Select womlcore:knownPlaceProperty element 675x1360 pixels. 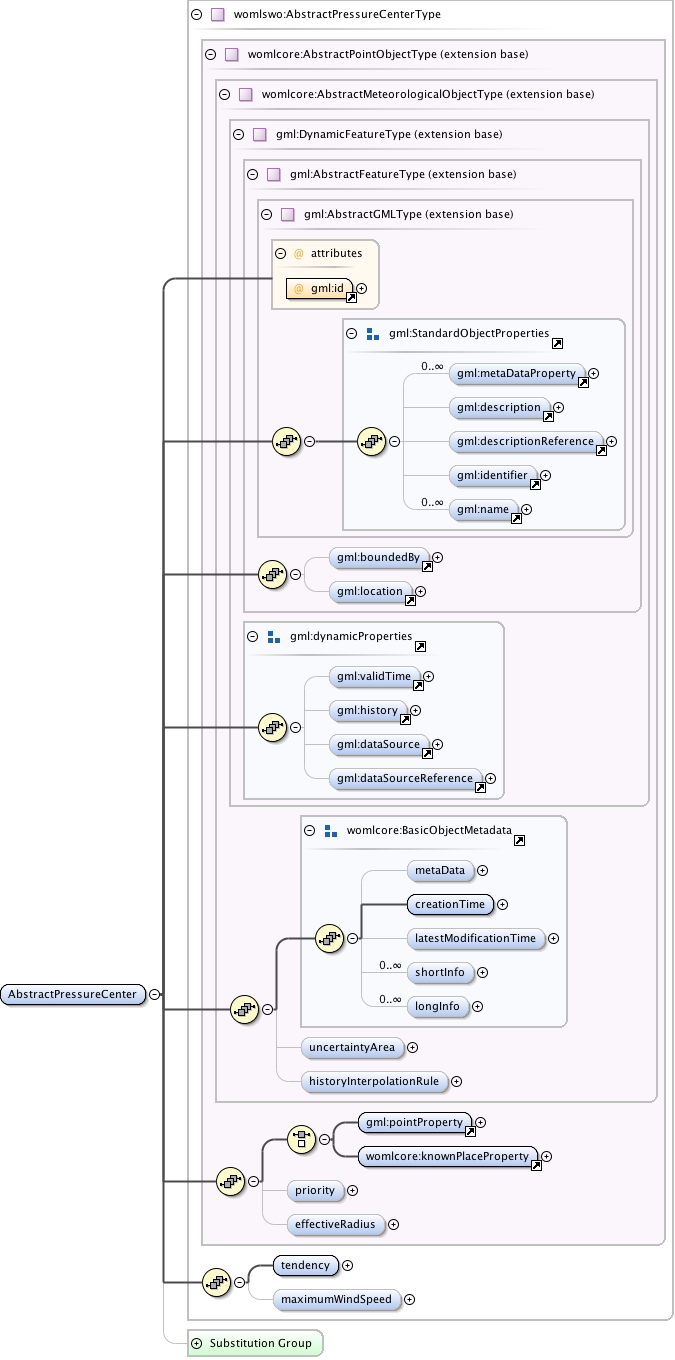[448, 1158]
